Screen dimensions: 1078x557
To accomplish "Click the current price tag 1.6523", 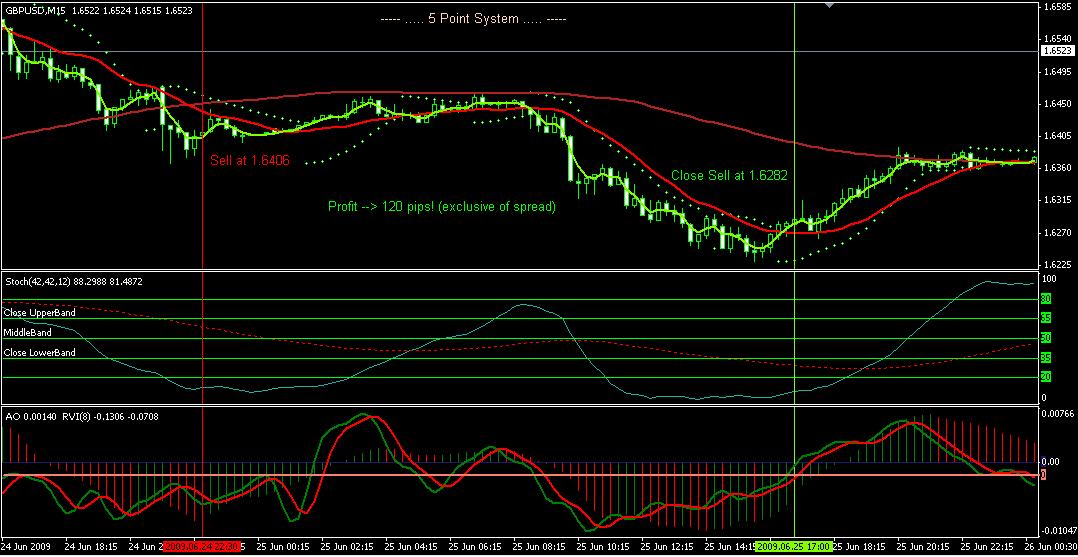I will pos(1058,51).
